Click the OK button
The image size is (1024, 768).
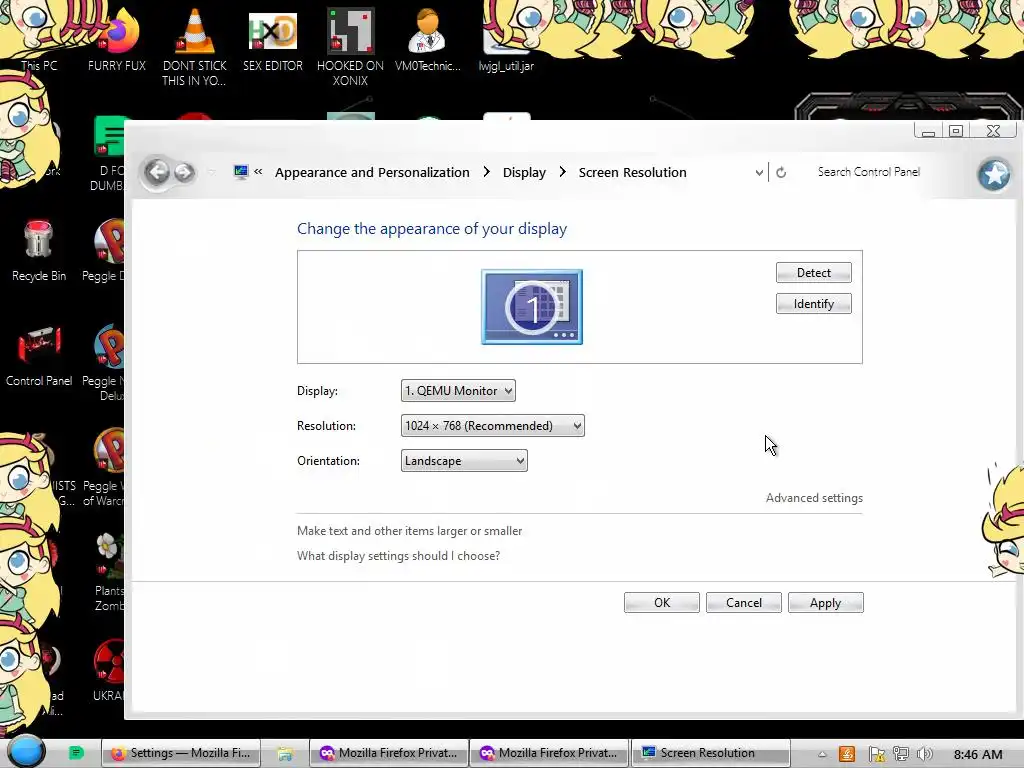(662, 603)
